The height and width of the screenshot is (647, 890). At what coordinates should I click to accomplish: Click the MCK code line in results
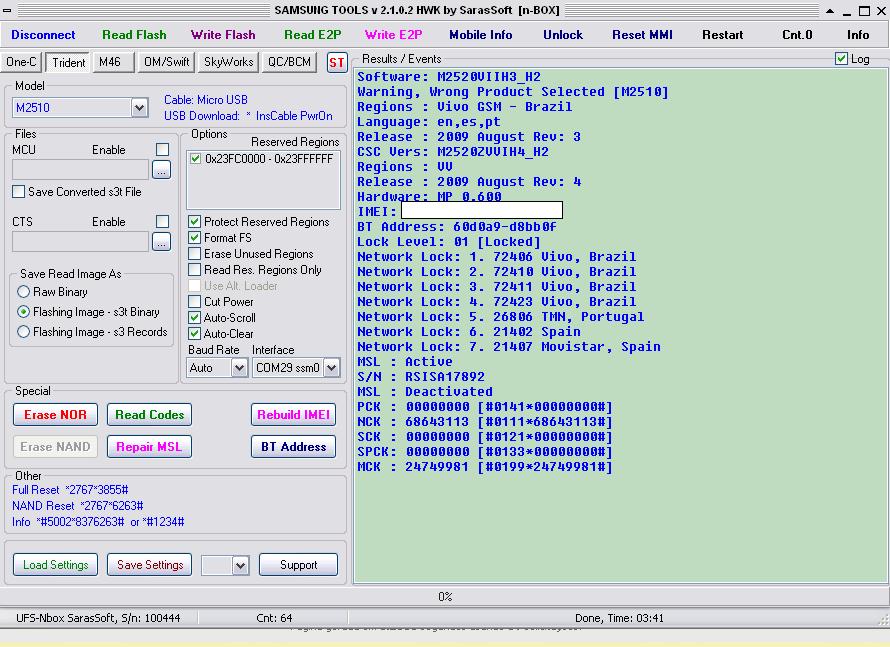(x=485, y=467)
